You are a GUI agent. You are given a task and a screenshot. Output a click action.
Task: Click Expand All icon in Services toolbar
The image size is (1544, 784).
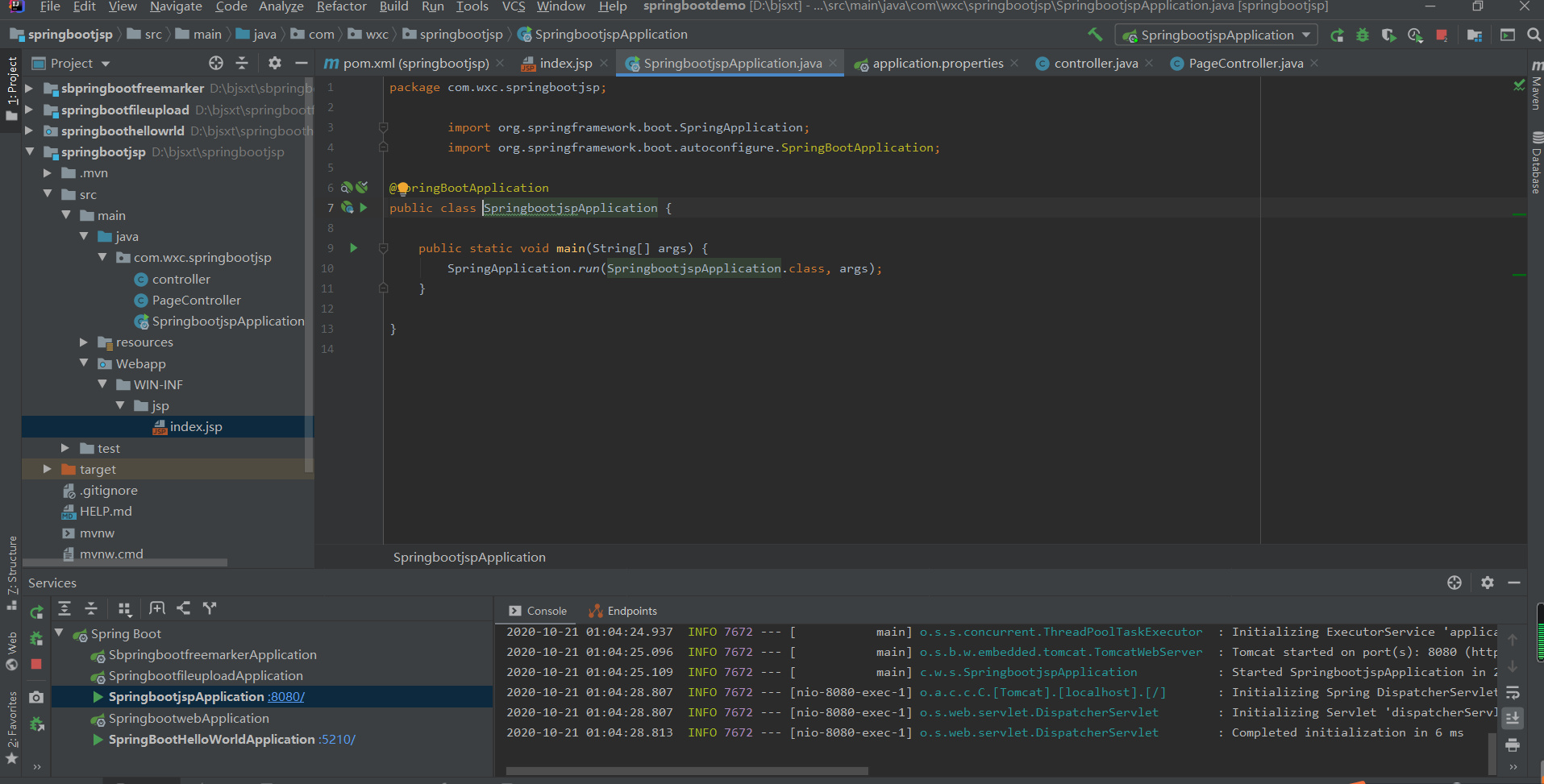[x=65, y=608]
